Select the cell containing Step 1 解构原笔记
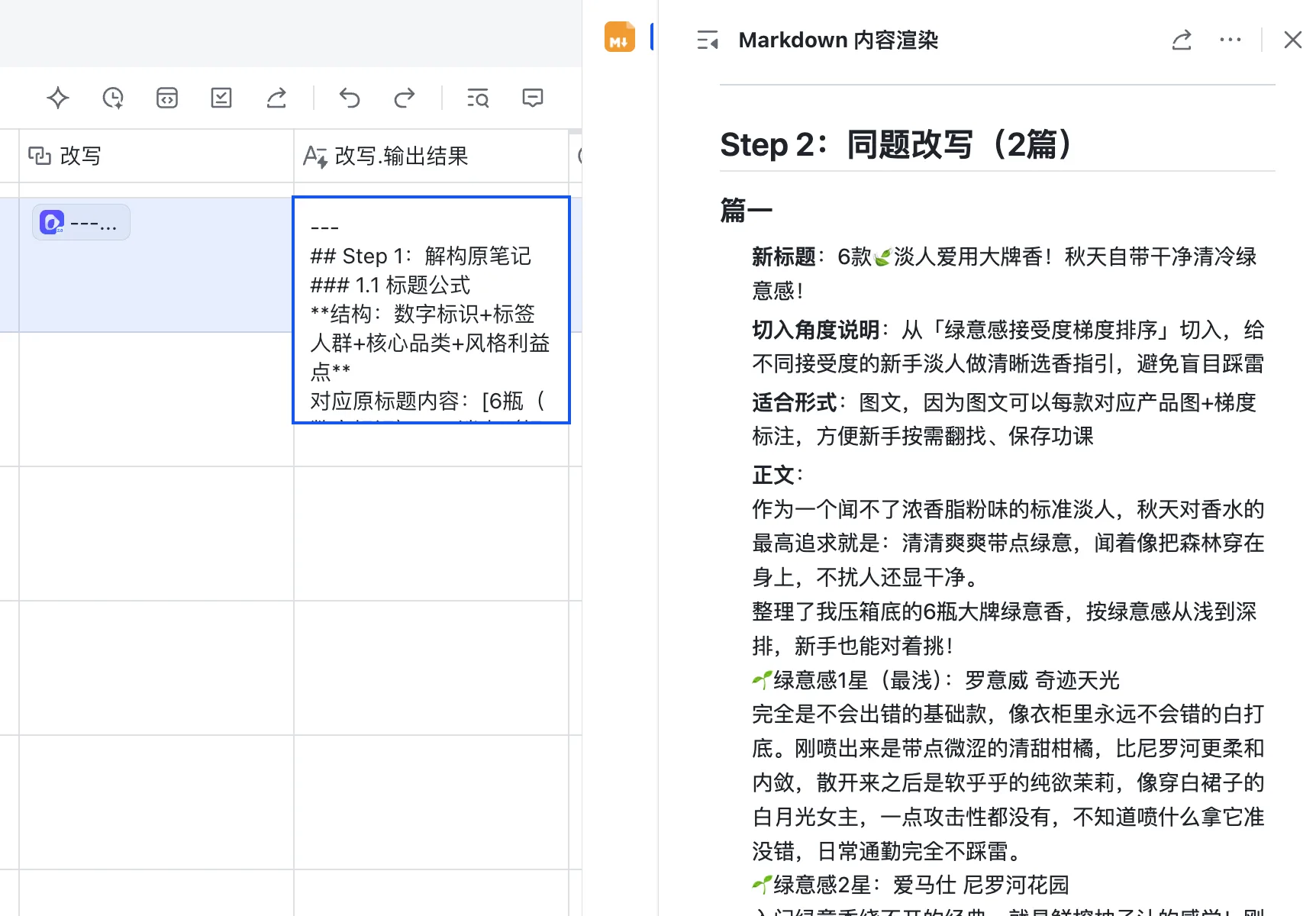1316x916 pixels. coord(431,310)
